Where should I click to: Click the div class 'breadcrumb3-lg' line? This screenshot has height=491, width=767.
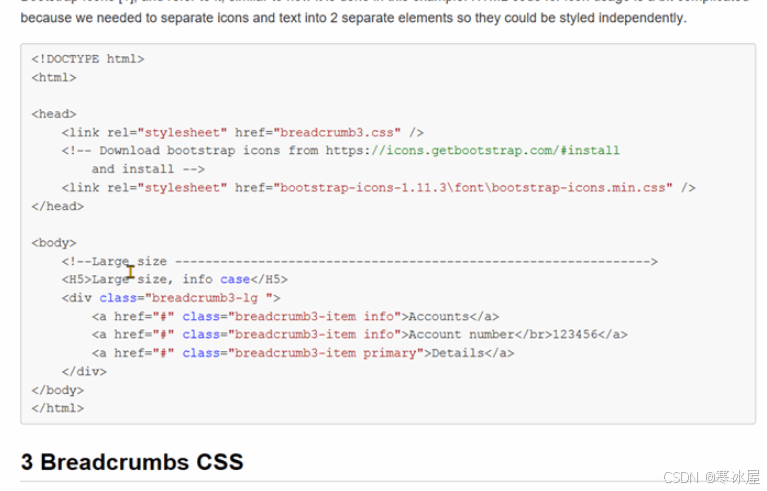point(171,298)
